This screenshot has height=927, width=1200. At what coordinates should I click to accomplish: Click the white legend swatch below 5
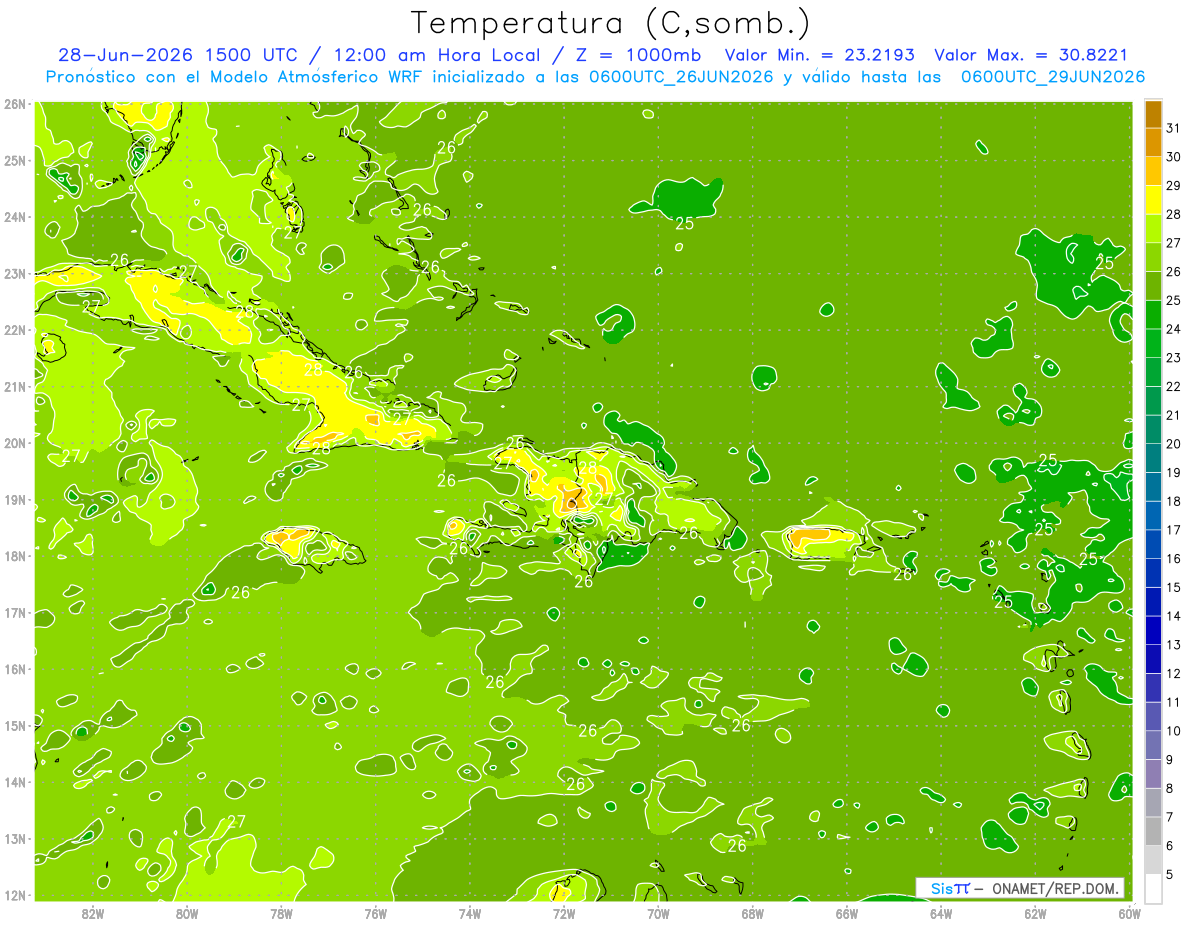click(1153, 888)
